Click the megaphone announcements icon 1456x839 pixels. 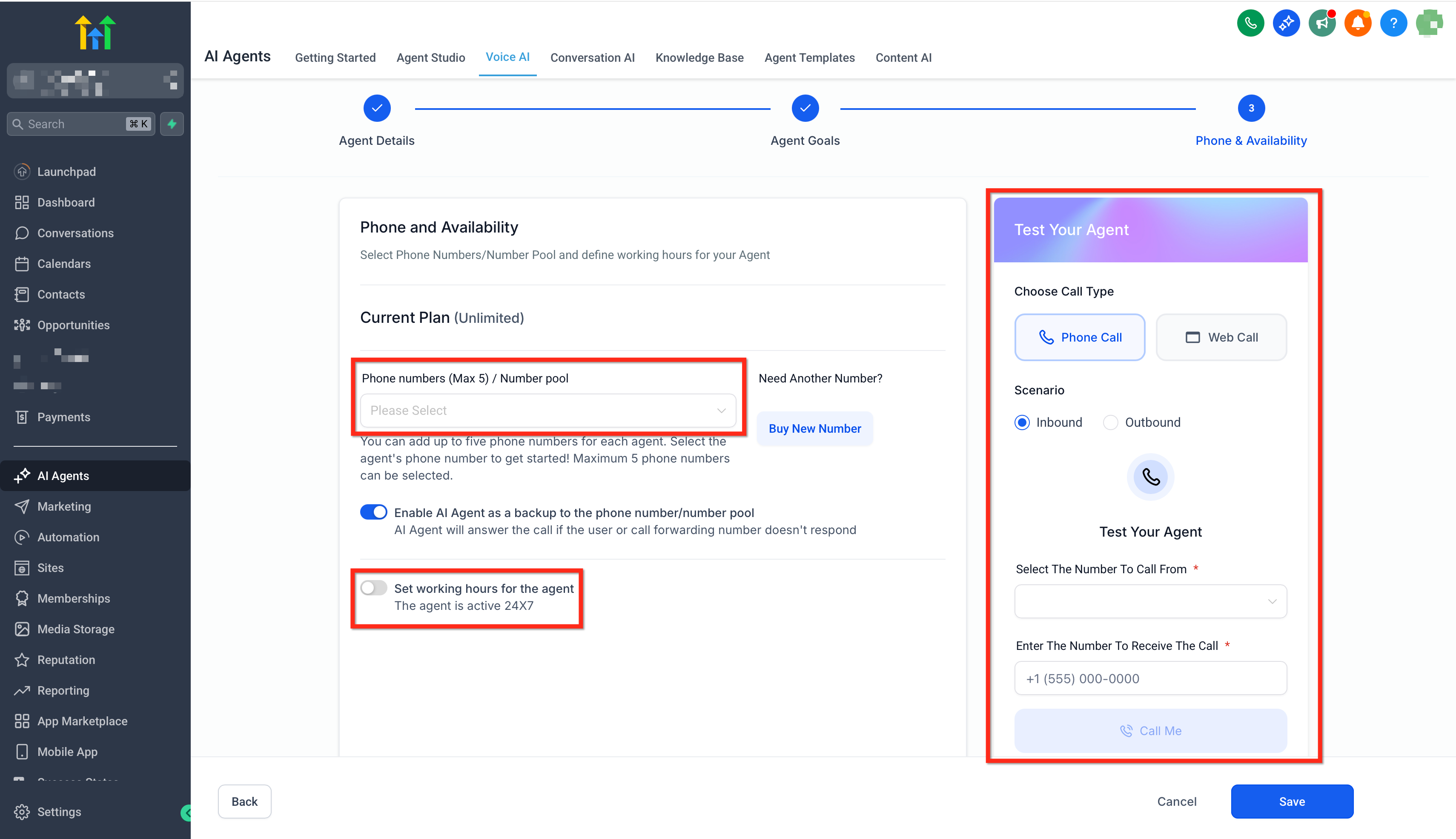tap(1322, 23)
